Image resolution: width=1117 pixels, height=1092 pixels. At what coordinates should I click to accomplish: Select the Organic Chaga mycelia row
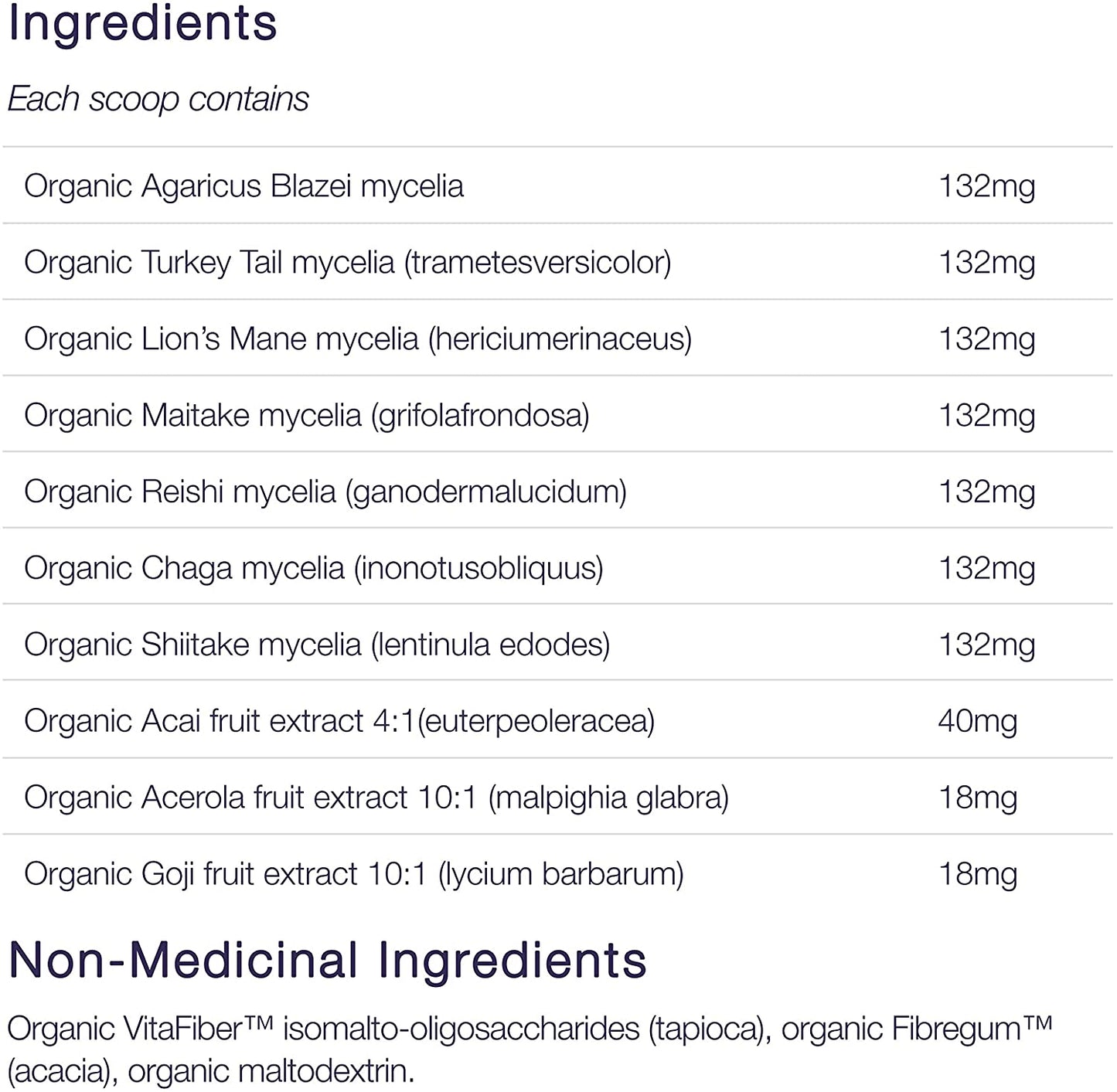point(313,569)
